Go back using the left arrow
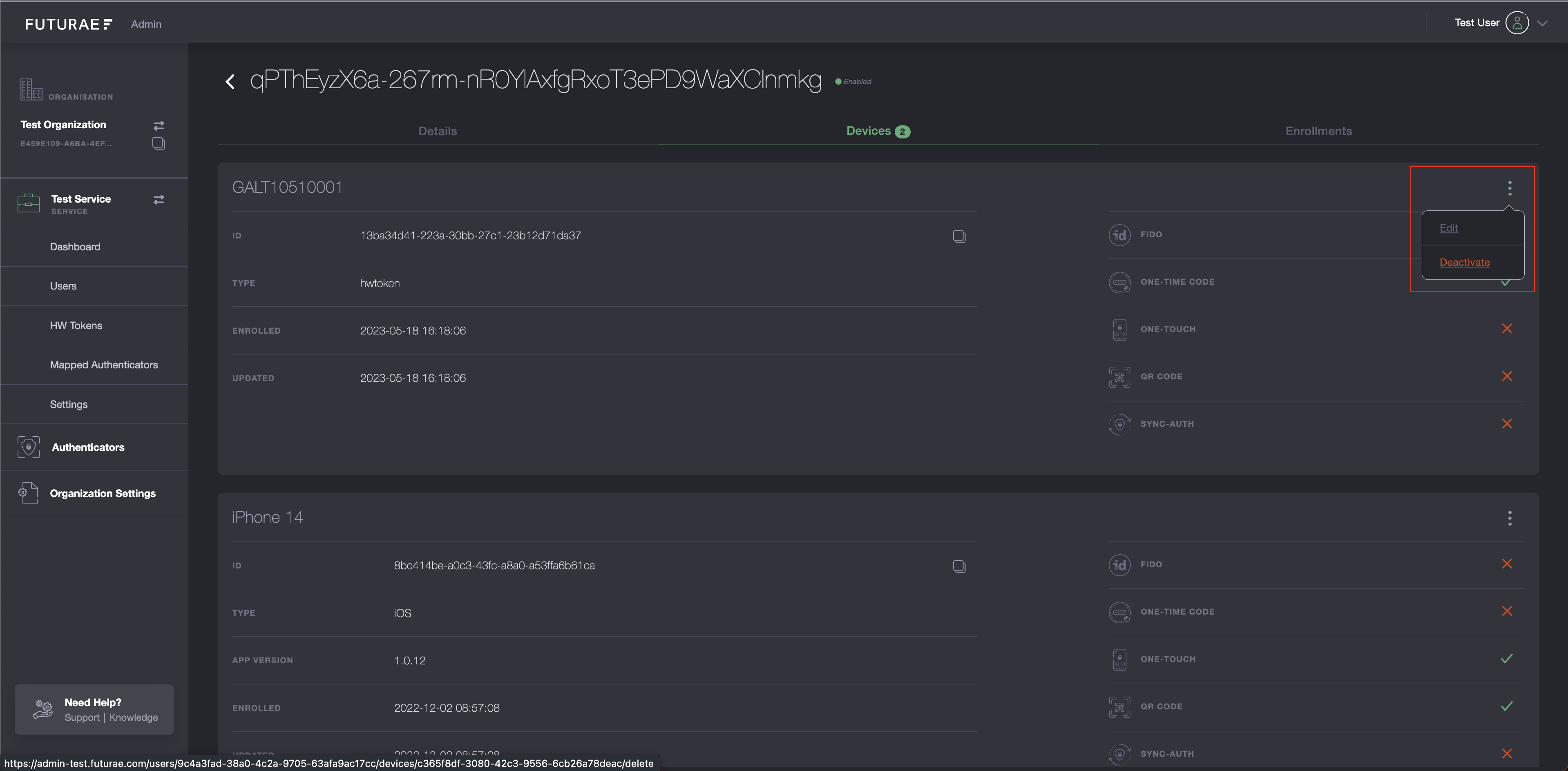The width and height of the screenshot is (1568, 771). point(230,82)
